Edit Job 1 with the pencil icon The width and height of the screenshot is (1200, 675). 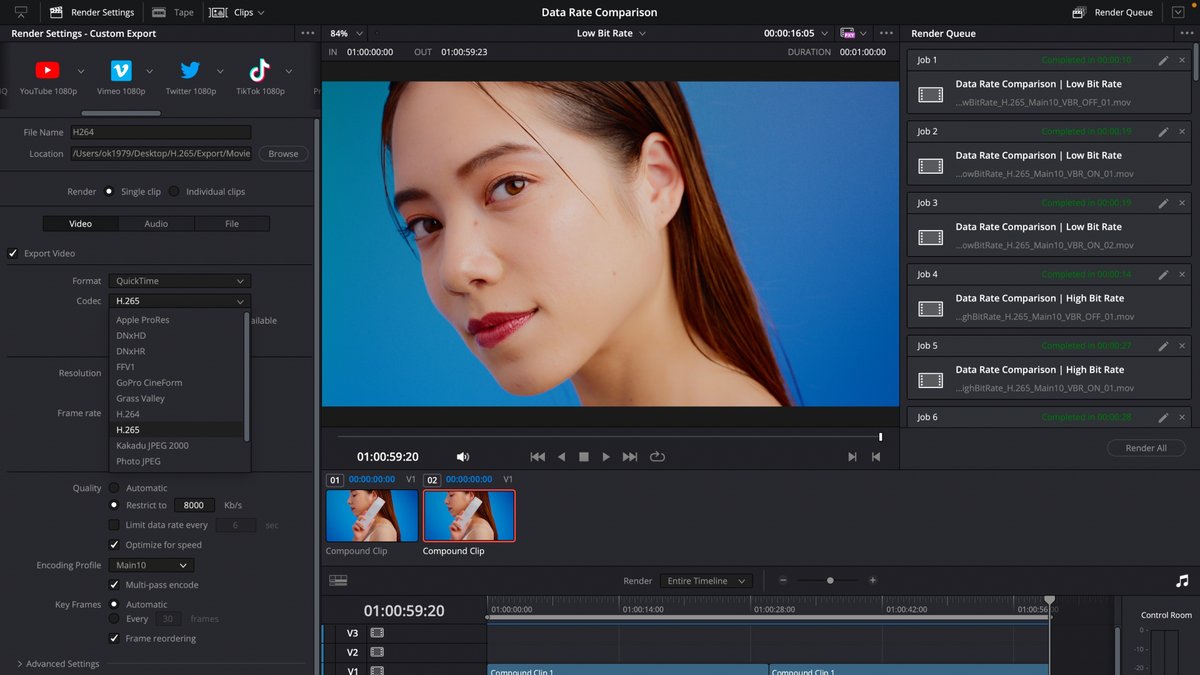pos(1163,61)
